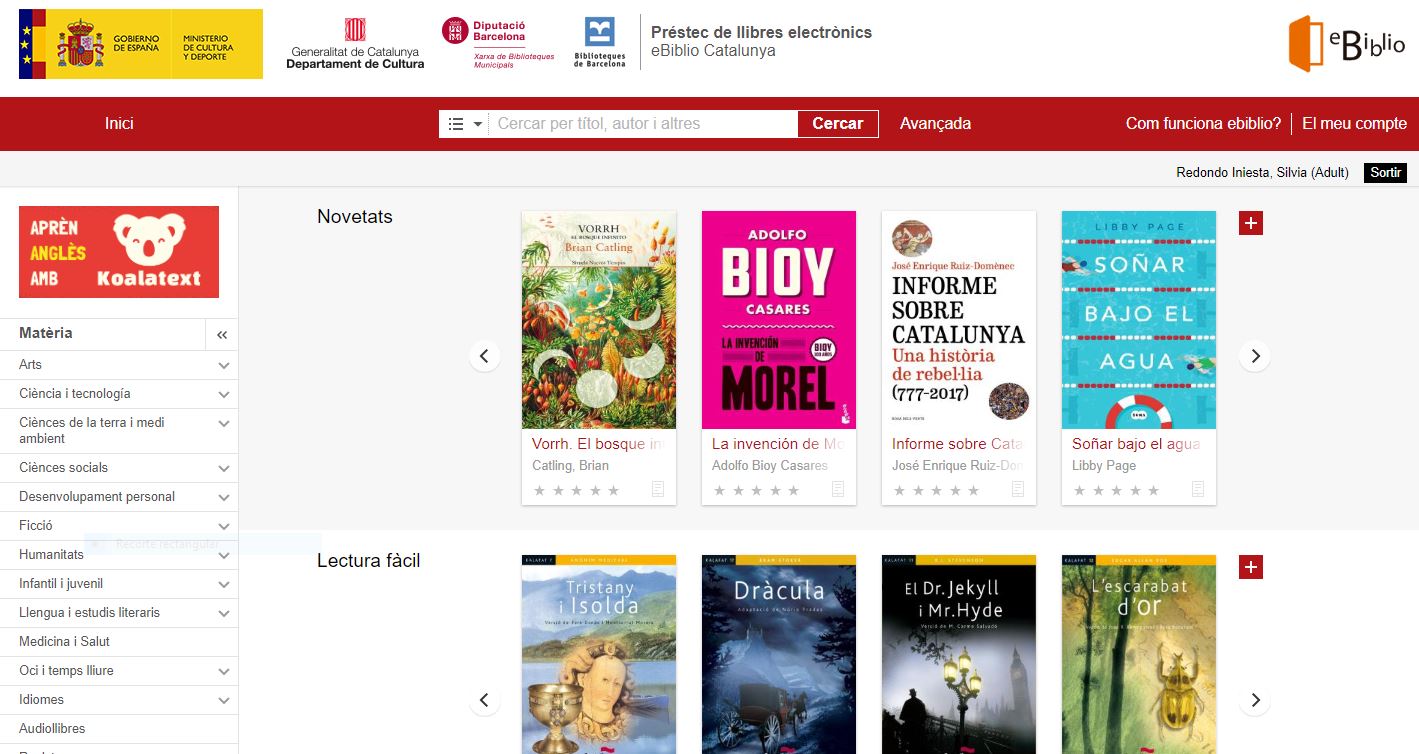The image size is (1419, 754).
Task: Expand the Idiomes category chevron
Action: coord(224,700)
